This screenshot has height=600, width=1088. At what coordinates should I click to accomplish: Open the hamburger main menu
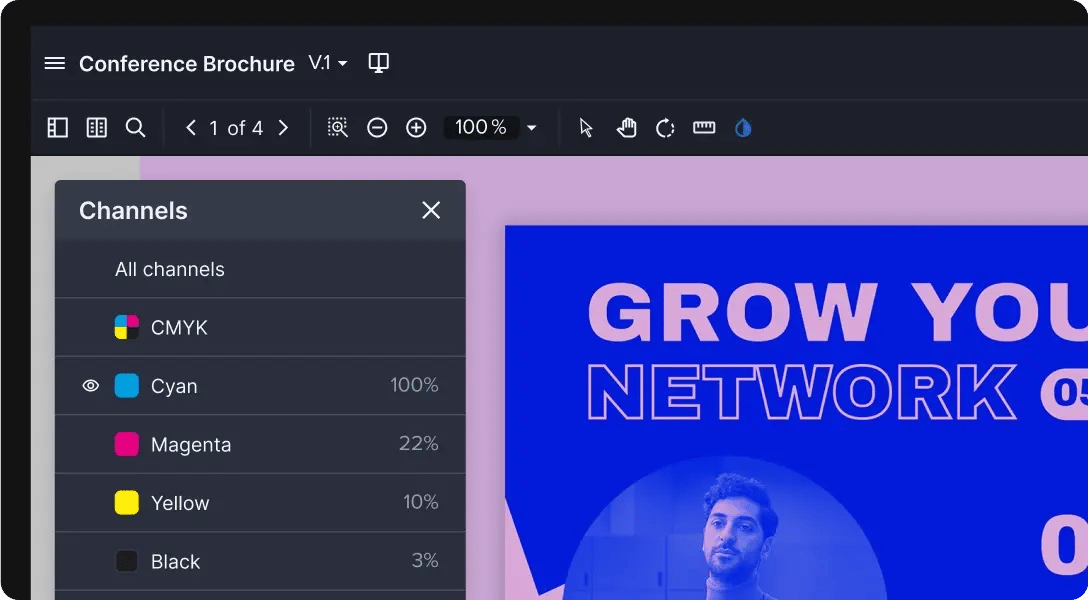55,64
